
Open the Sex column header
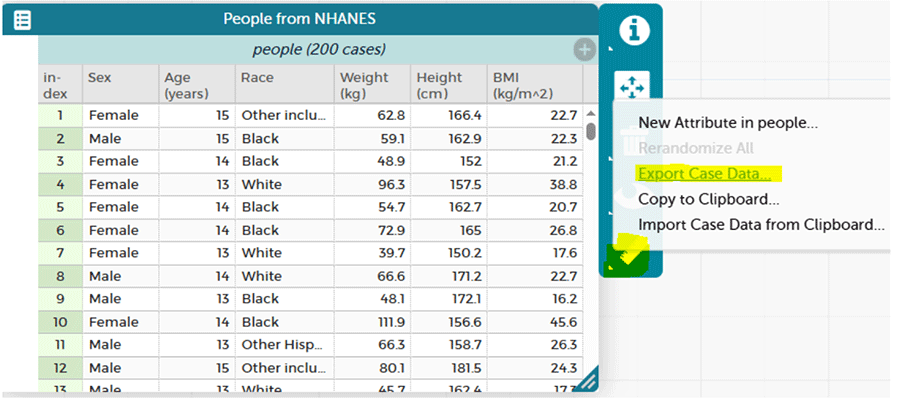tap(121, 85)
